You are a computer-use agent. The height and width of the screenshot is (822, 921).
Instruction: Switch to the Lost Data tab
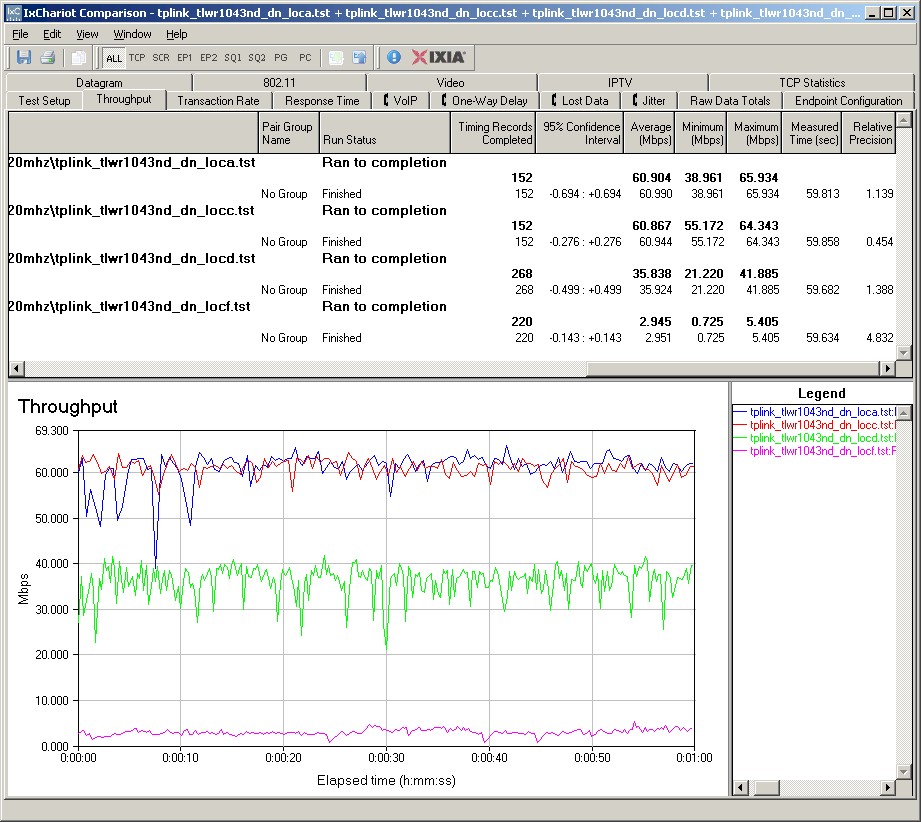coord(580,100)
